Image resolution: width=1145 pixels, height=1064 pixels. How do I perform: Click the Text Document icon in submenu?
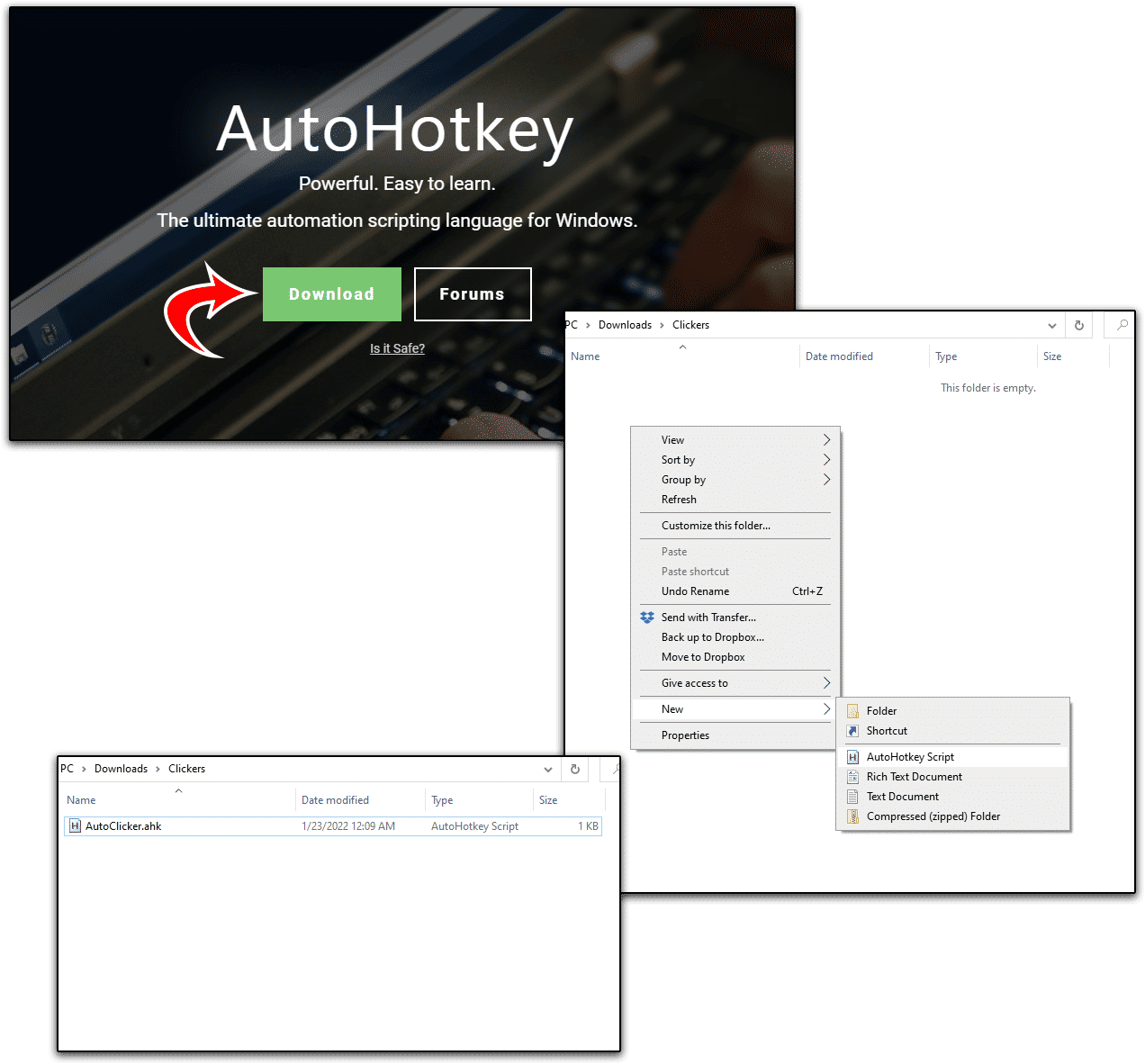pos(852,797)
